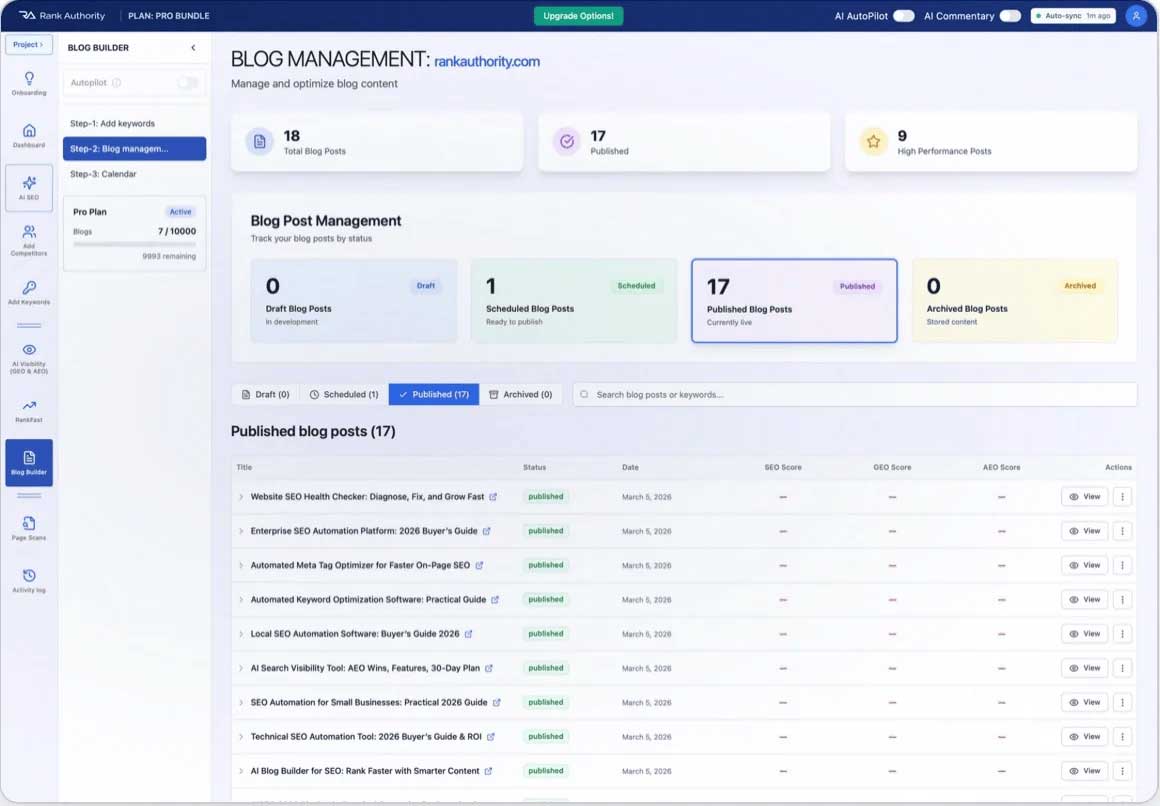This screenshot has height=806, width=1160.
Task: Click Autopilot info icon in Blog Builder panel
Action: click(x=116, y=83)
